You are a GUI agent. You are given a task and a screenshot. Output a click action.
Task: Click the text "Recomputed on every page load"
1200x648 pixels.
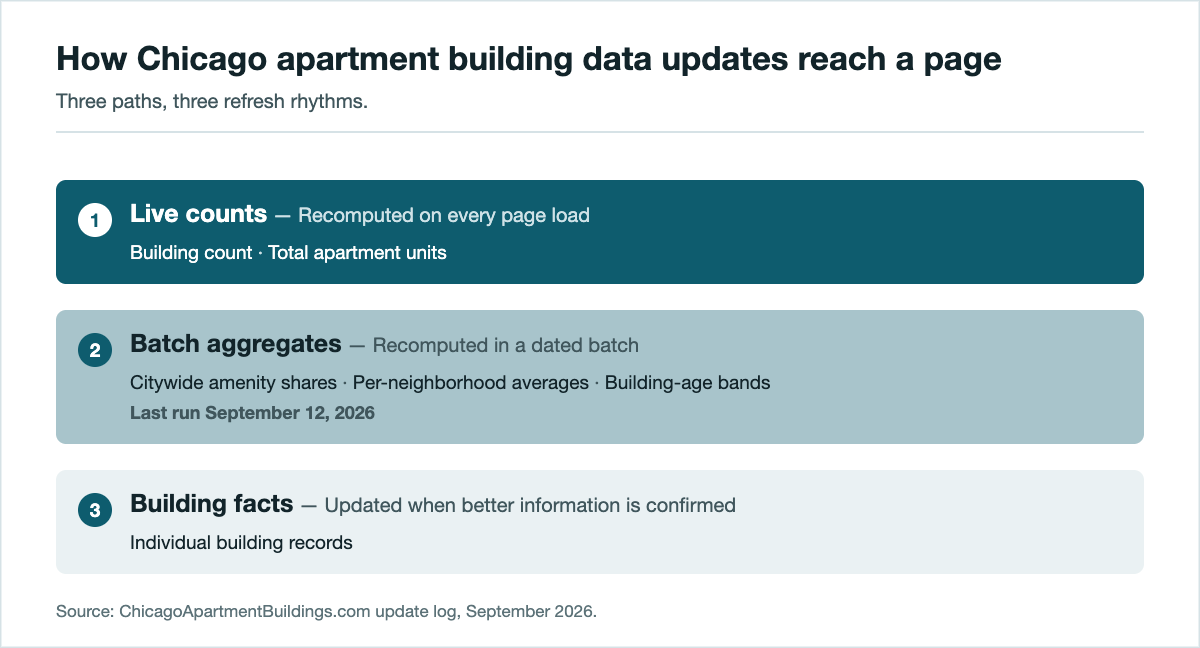coord(444,215)
